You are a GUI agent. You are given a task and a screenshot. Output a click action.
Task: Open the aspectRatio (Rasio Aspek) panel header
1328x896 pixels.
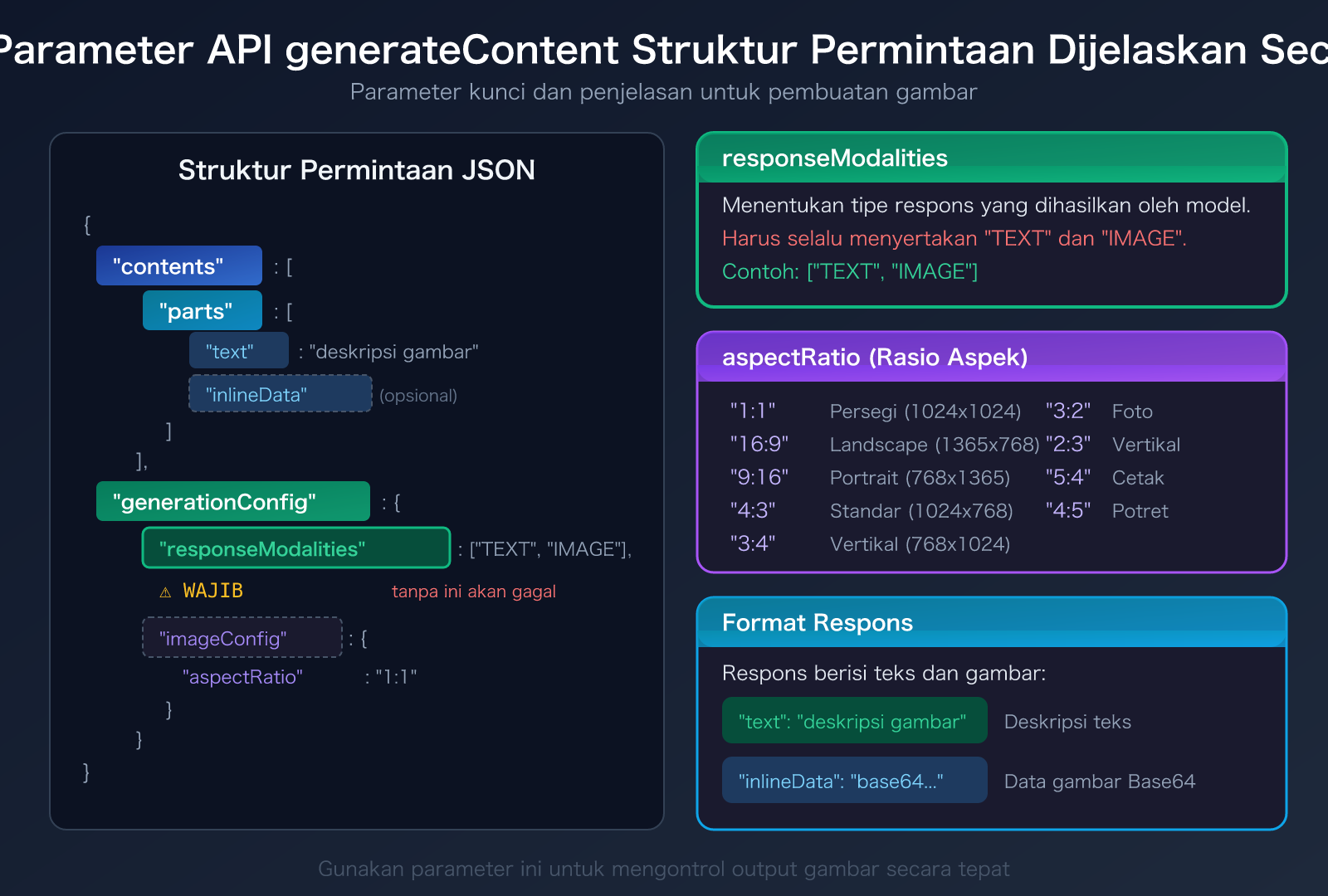coord(875,358)
